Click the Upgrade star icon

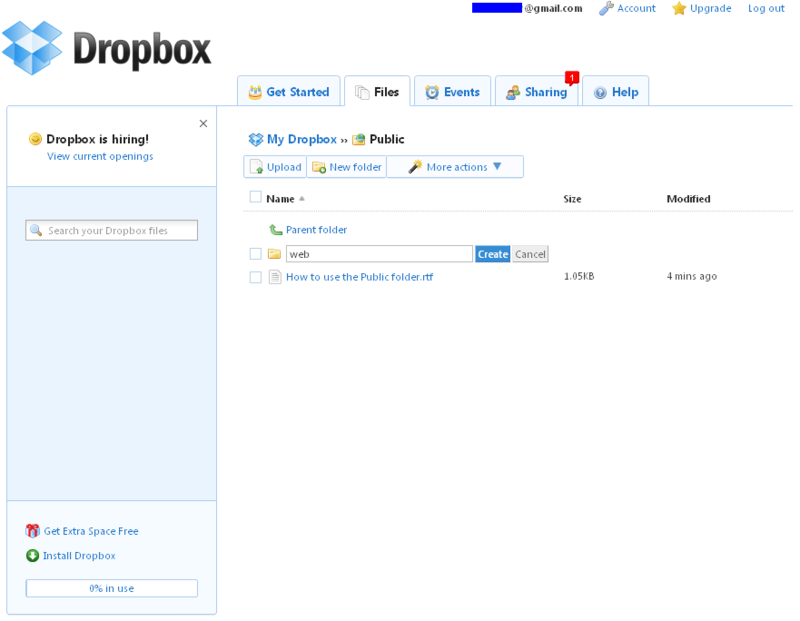point(679,8)
